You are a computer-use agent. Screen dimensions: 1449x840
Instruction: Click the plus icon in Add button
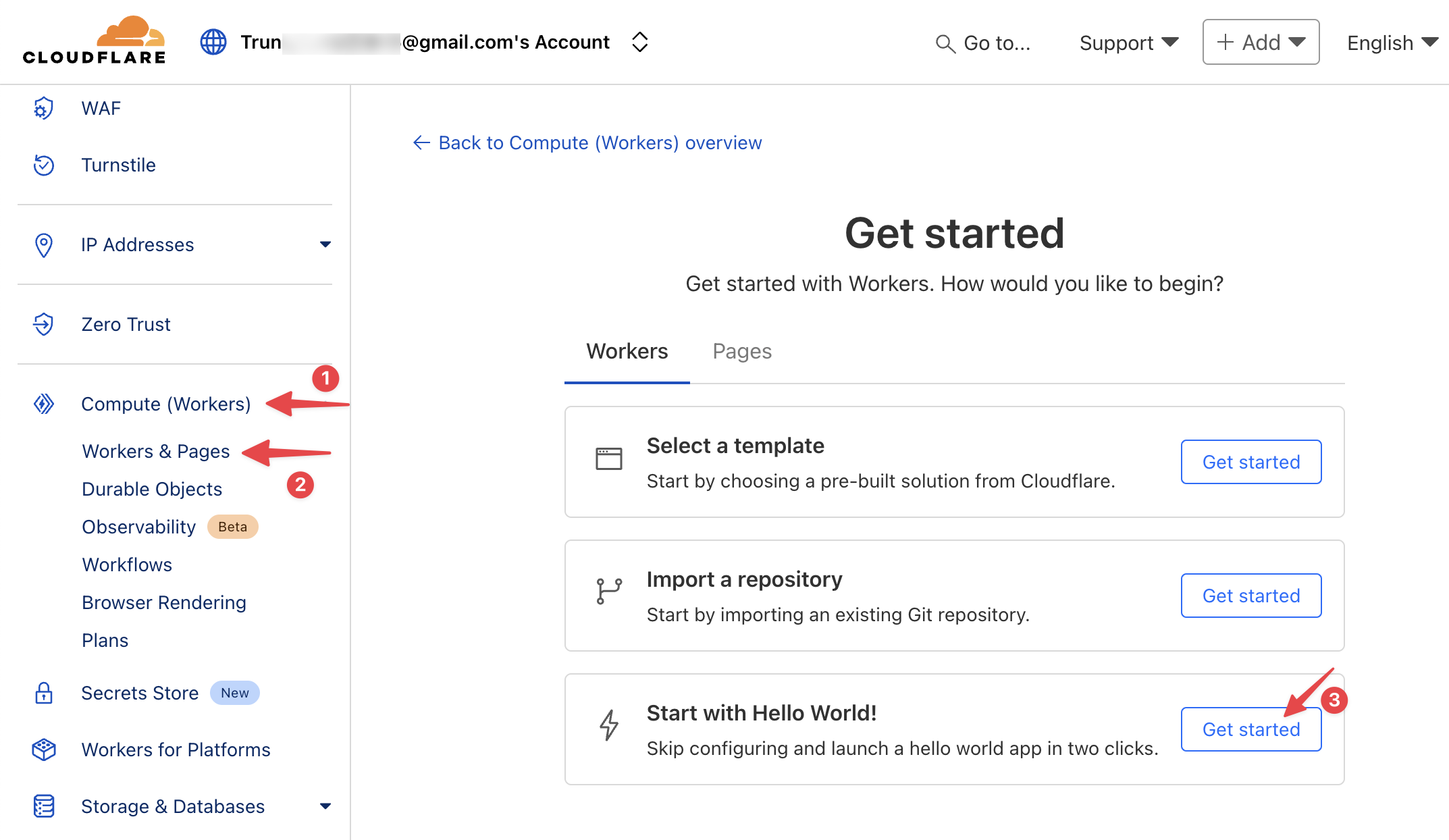pyautogui.click(x=1225, y=42)
